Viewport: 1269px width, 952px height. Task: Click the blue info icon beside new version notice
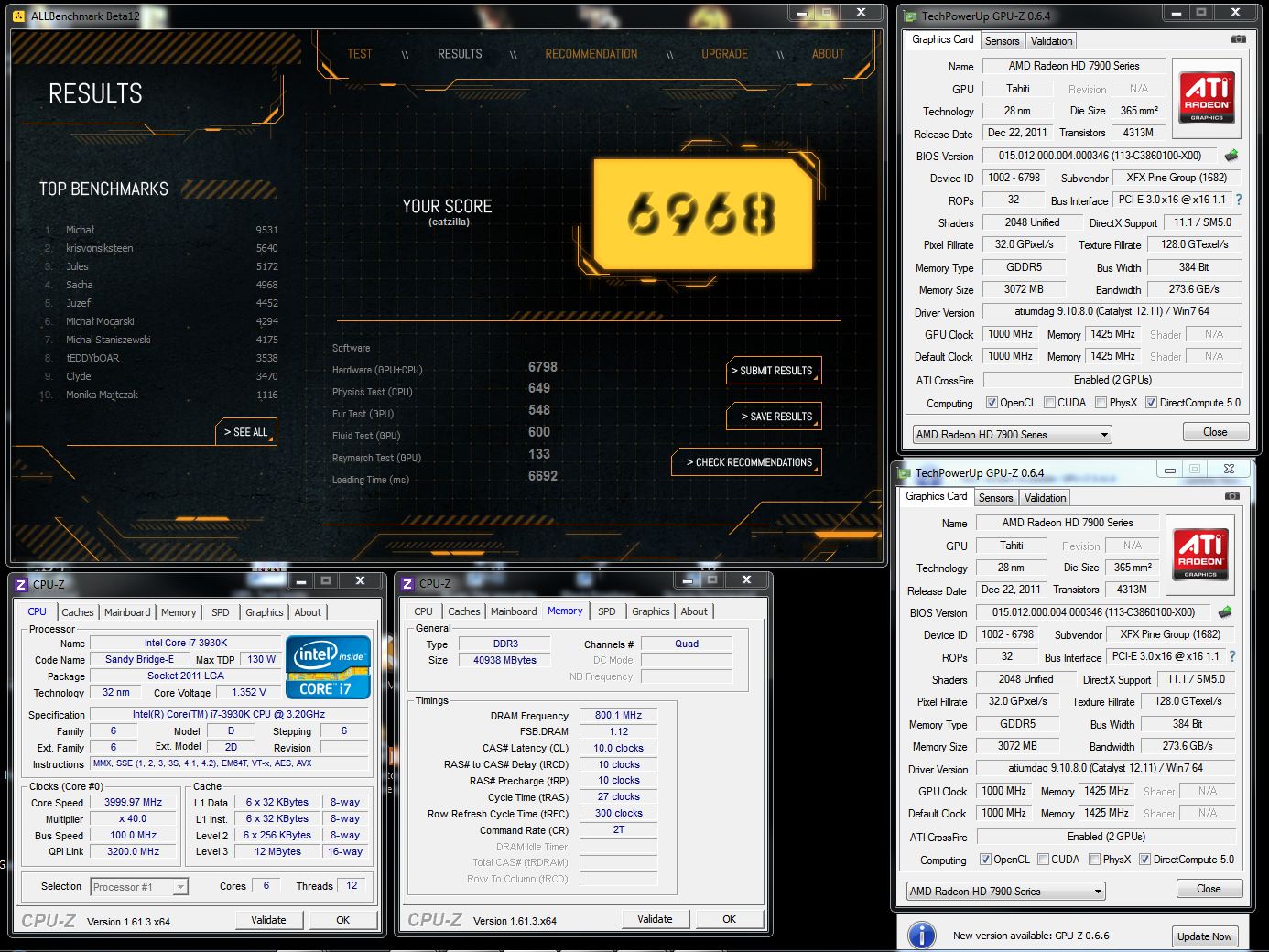[921, 935]
